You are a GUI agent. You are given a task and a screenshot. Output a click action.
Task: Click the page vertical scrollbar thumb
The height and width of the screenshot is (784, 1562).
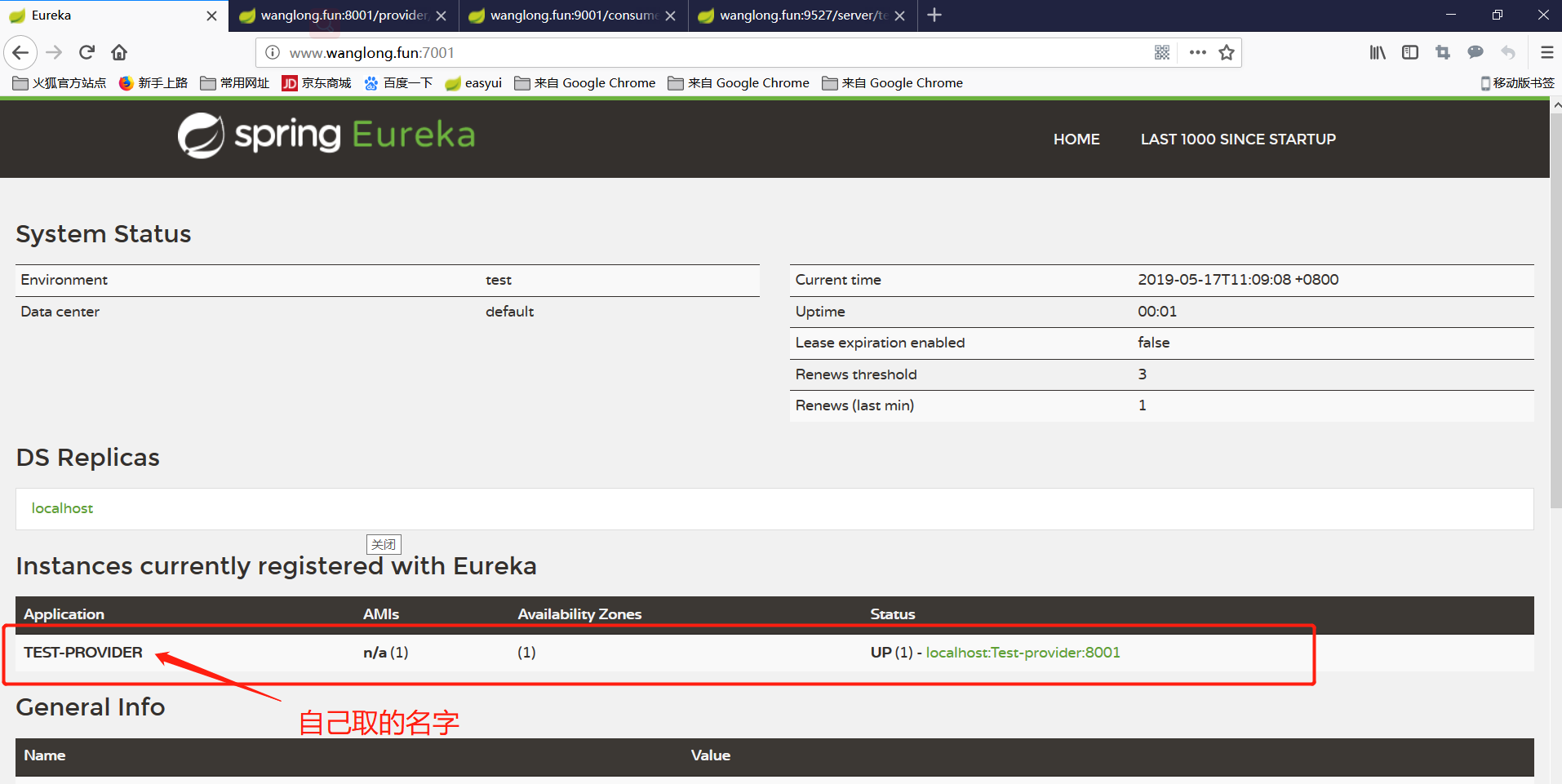point(1555,311)
